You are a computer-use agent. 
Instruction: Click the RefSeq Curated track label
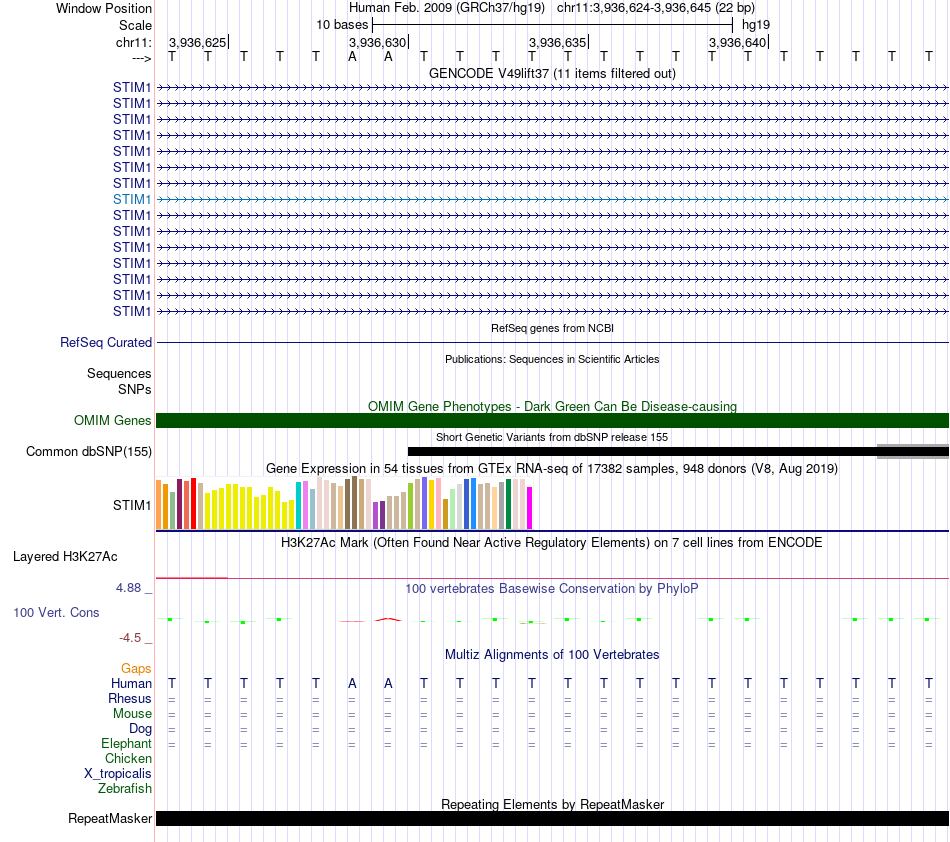pos(105,342)
